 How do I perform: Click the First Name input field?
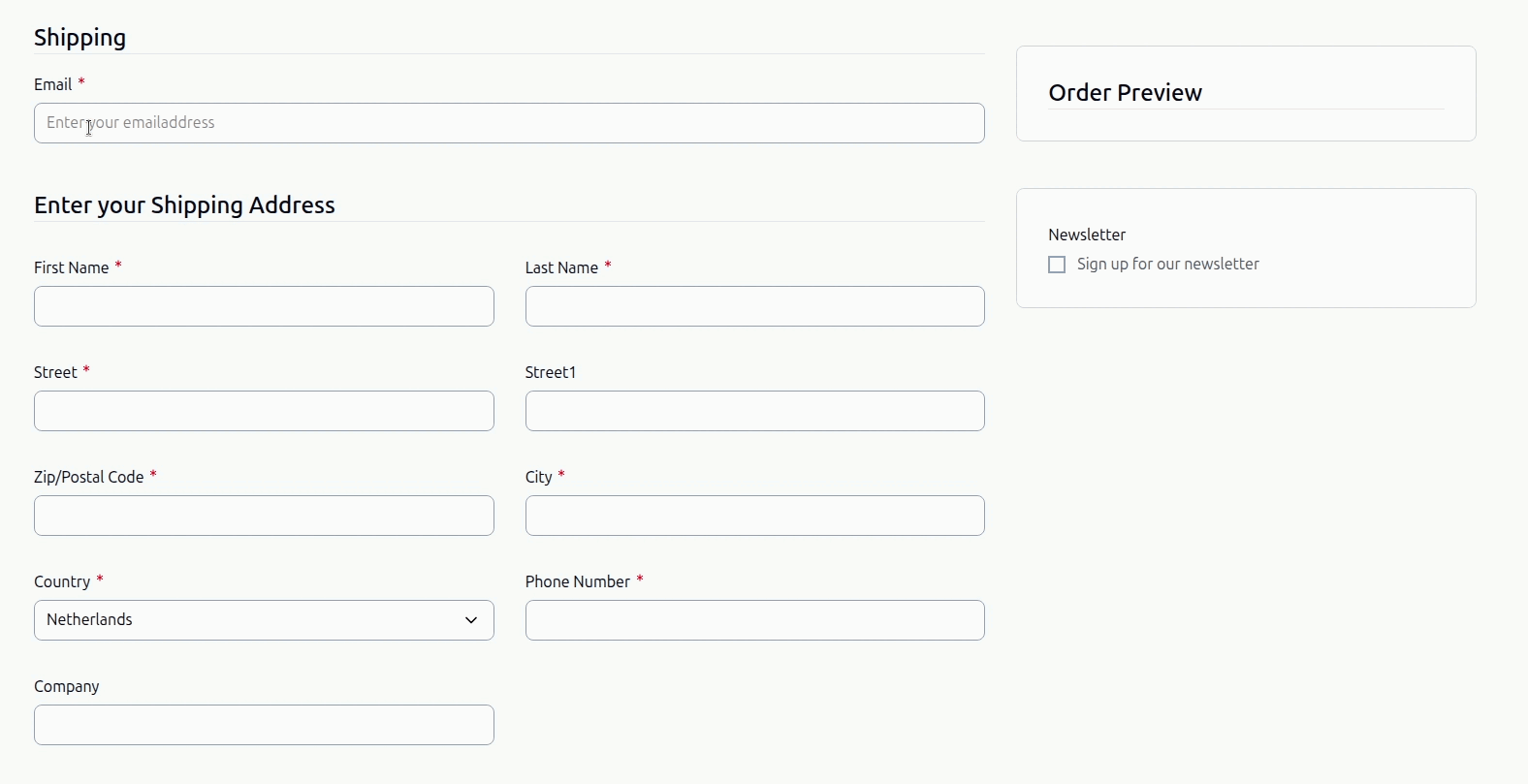pos(264,306)
